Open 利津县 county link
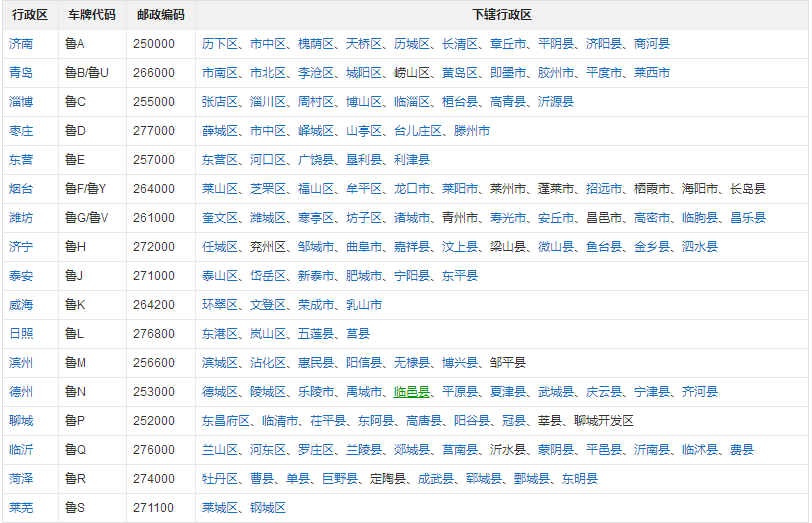This screenshot has height=523, width=812. 412,160
